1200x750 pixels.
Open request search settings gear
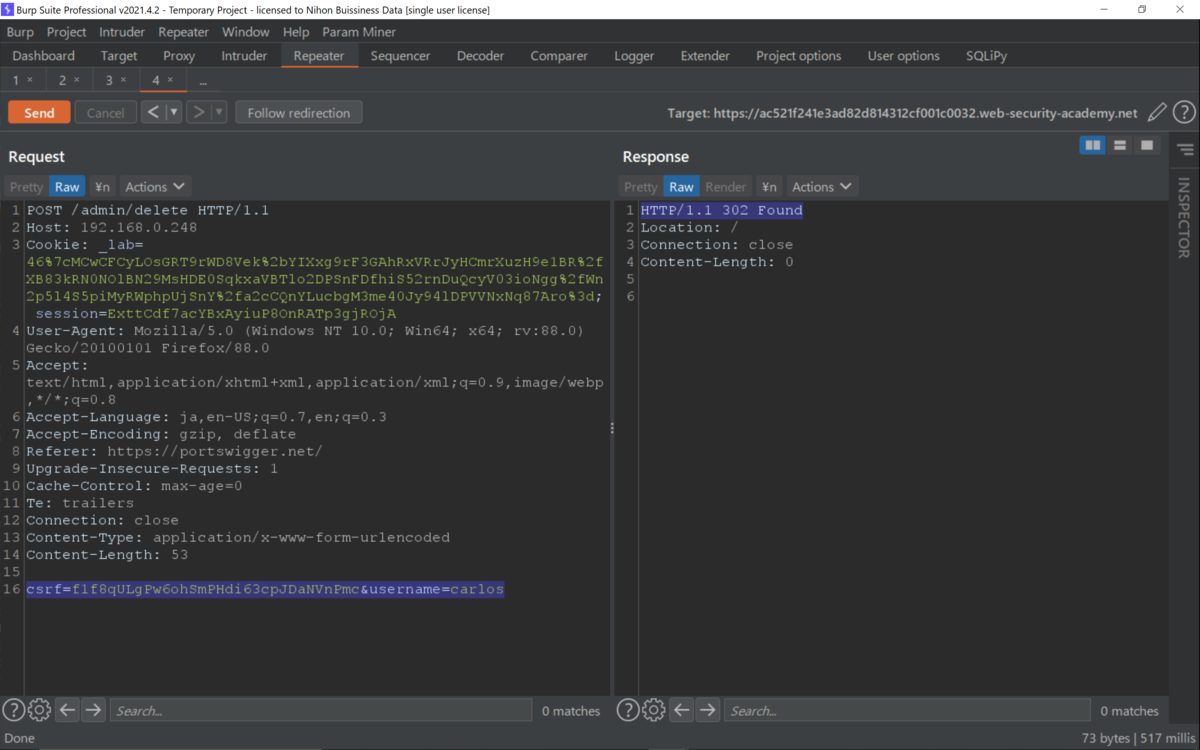pyautogui.click(x=39, y=710)
